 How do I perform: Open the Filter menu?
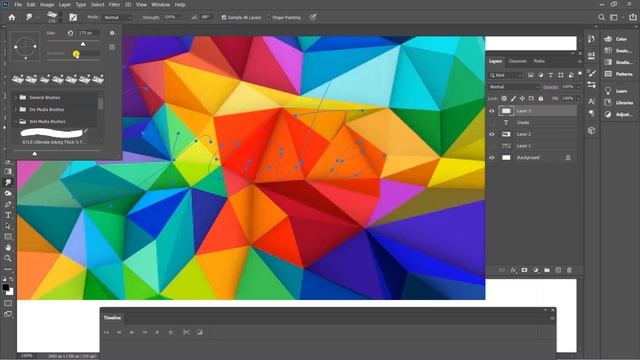click(114, 4)
